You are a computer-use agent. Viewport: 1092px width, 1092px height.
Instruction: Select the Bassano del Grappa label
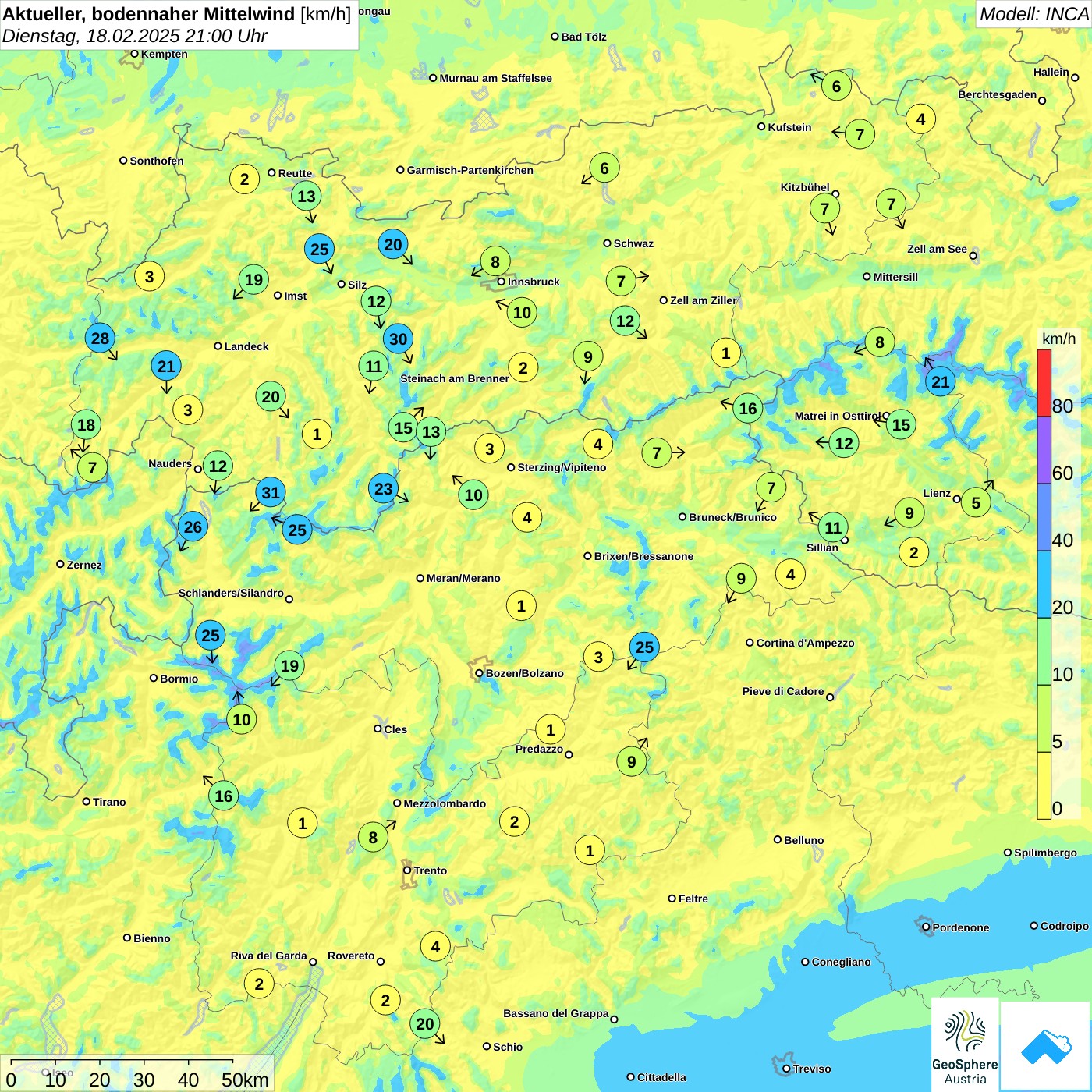(x=556, y=1013)
